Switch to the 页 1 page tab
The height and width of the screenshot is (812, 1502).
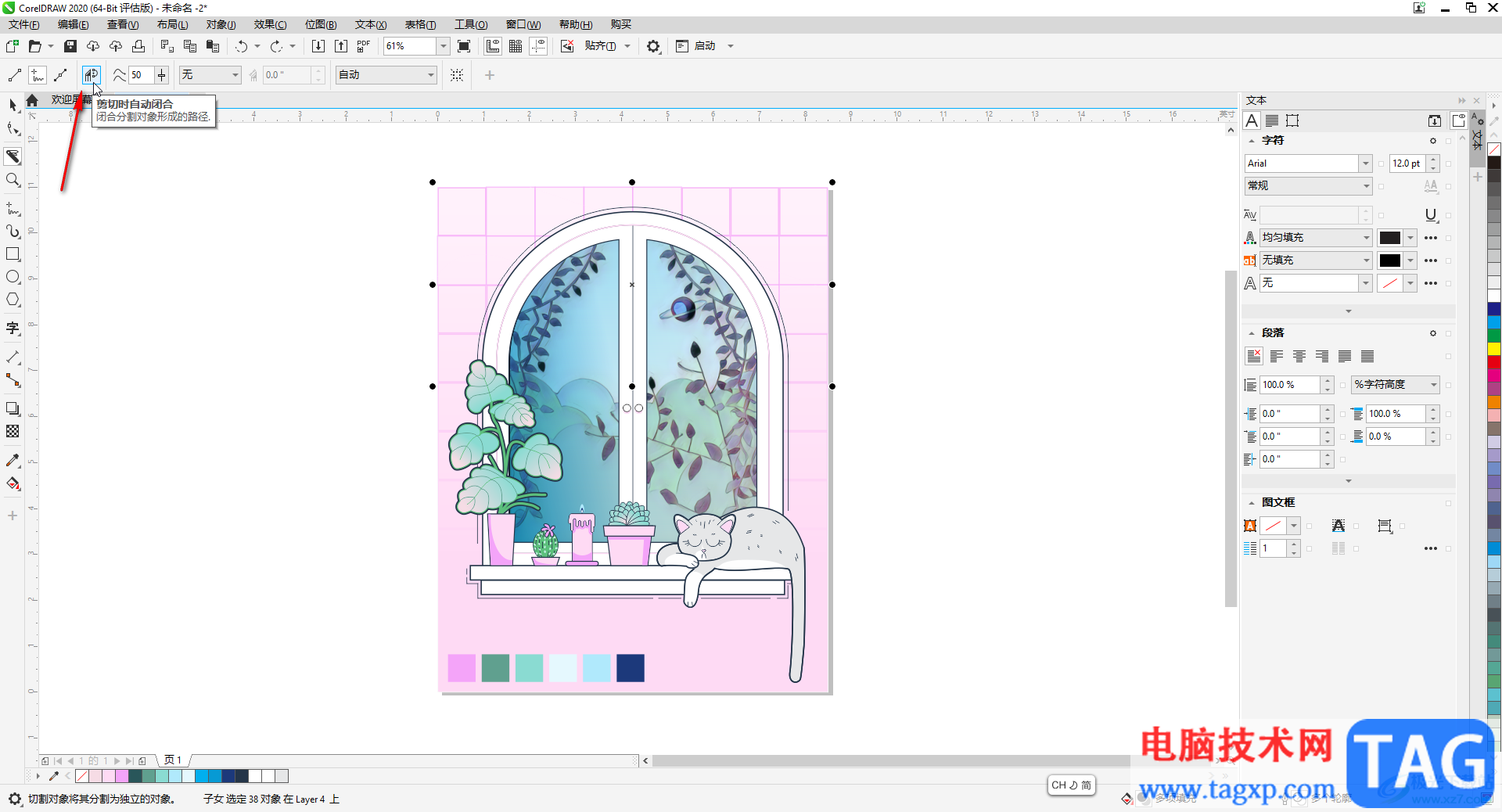point(173,760)
